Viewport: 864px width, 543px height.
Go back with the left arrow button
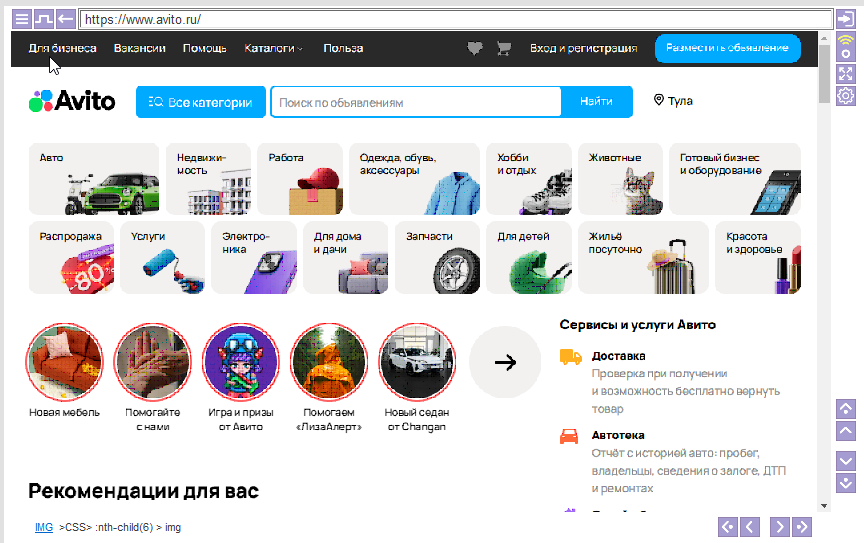point(66,19)
